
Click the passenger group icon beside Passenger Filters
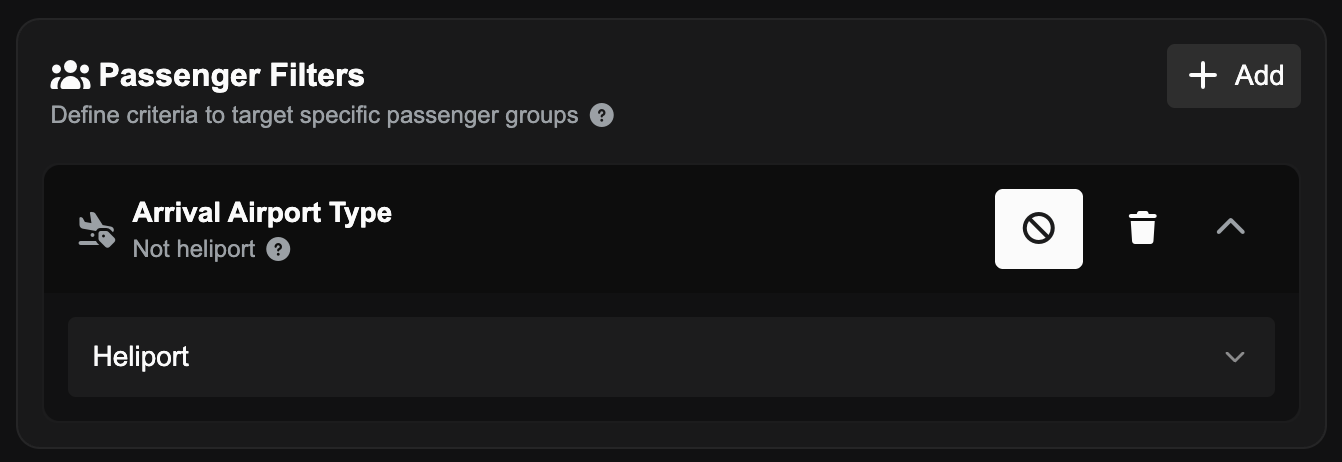[70, 75]
